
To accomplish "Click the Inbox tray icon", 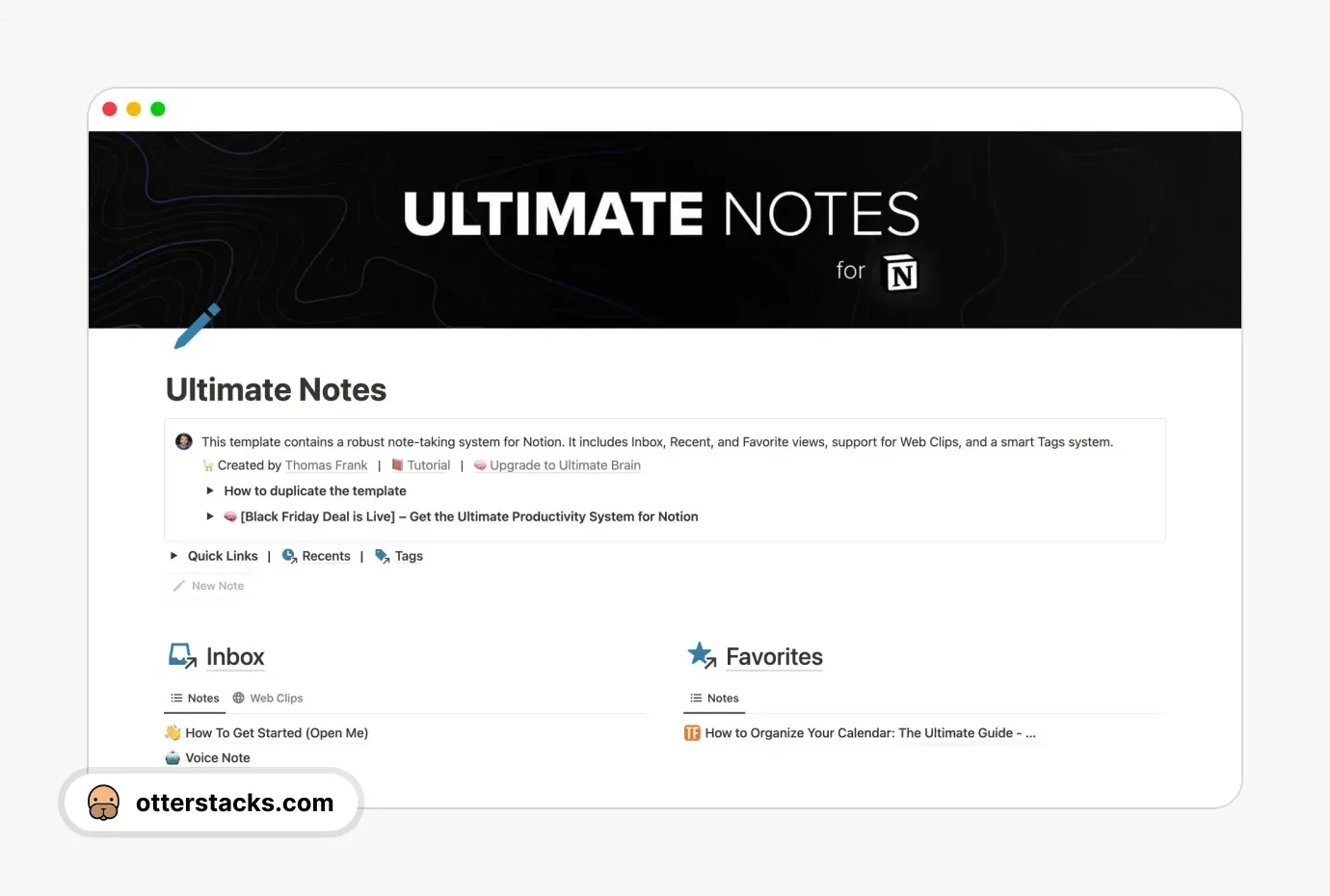I will 183,656.
